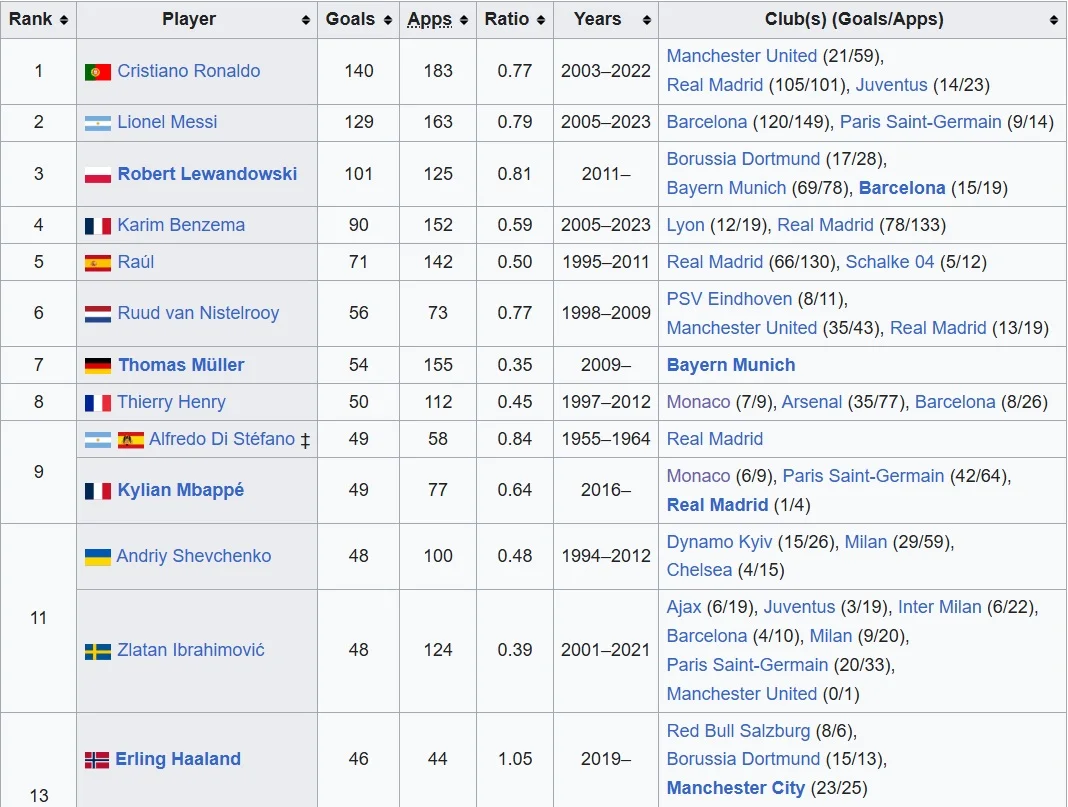Click Sweden flag beside Zlatan Ibrahimović
Viewport: 1068px width, 807px height.
click(97, 651)
